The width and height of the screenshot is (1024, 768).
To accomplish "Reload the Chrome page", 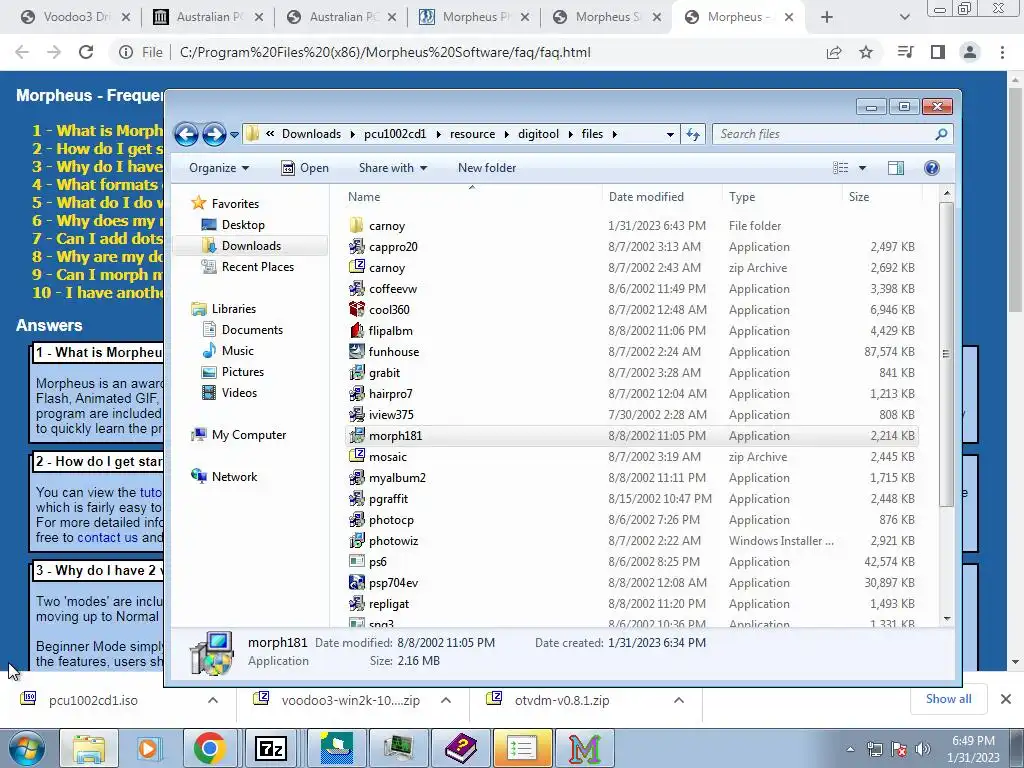I will 86,52.
